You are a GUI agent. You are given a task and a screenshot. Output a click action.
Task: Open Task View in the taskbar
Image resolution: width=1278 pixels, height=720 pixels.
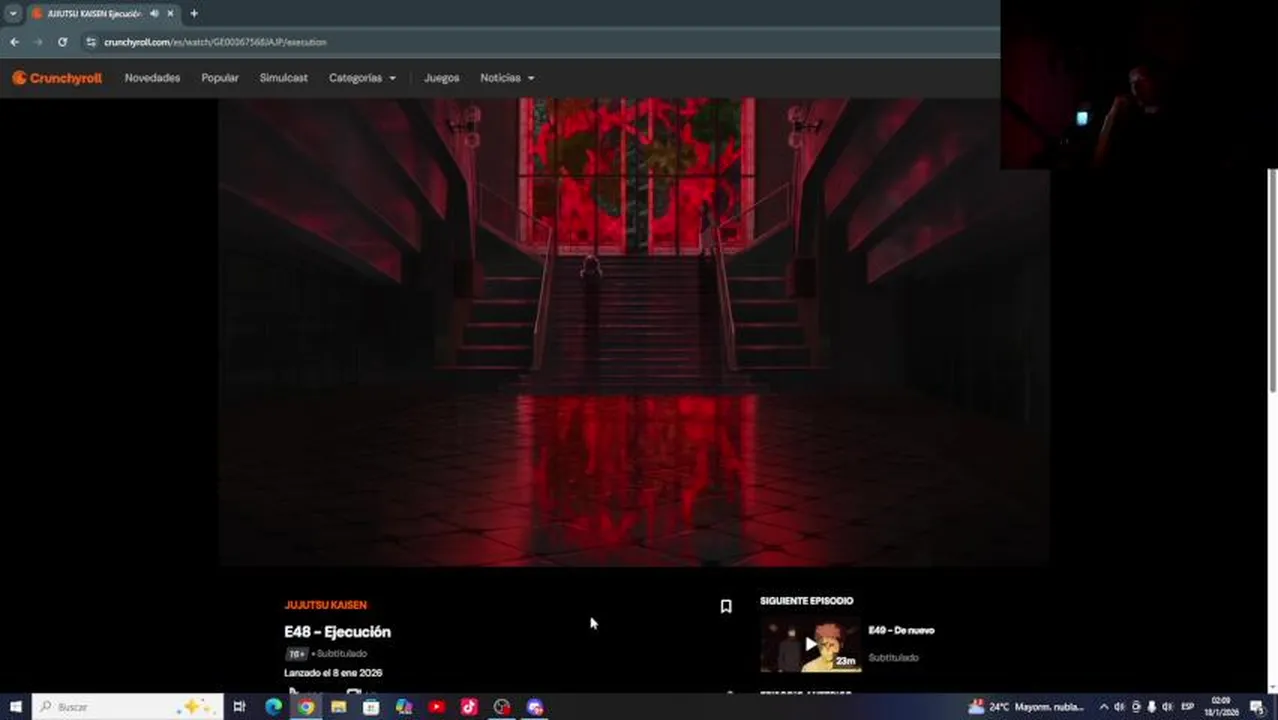click(x=239, y=707)
